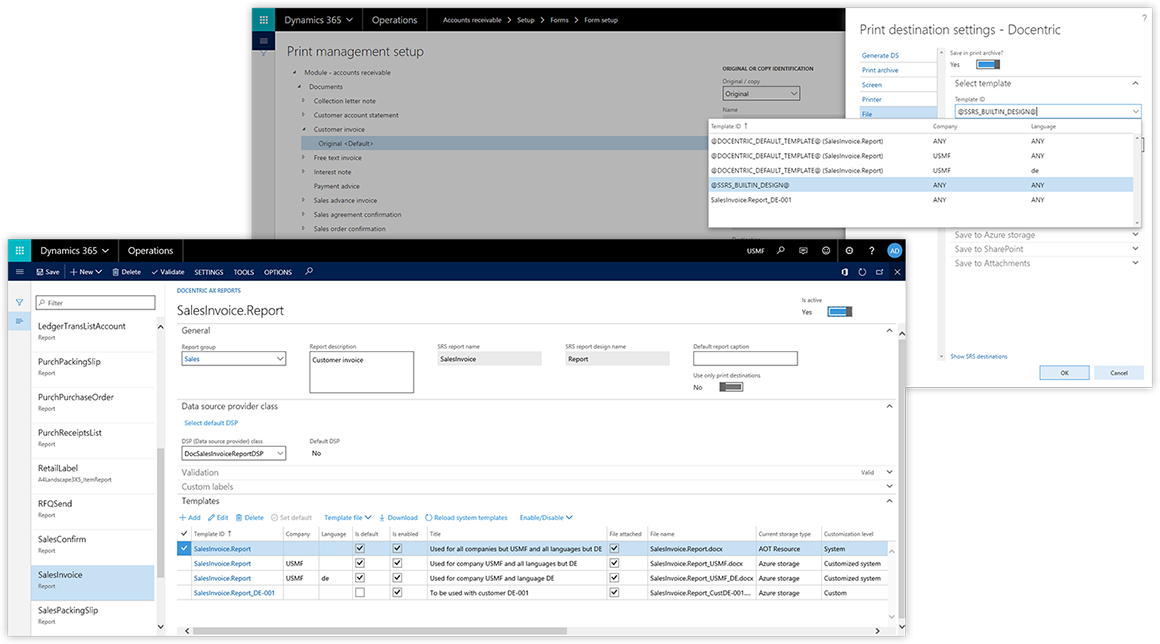Expand the Validation section
The width and height of the screenshot is (1160, 644).
pyautogui.click(x=889, y=472)
